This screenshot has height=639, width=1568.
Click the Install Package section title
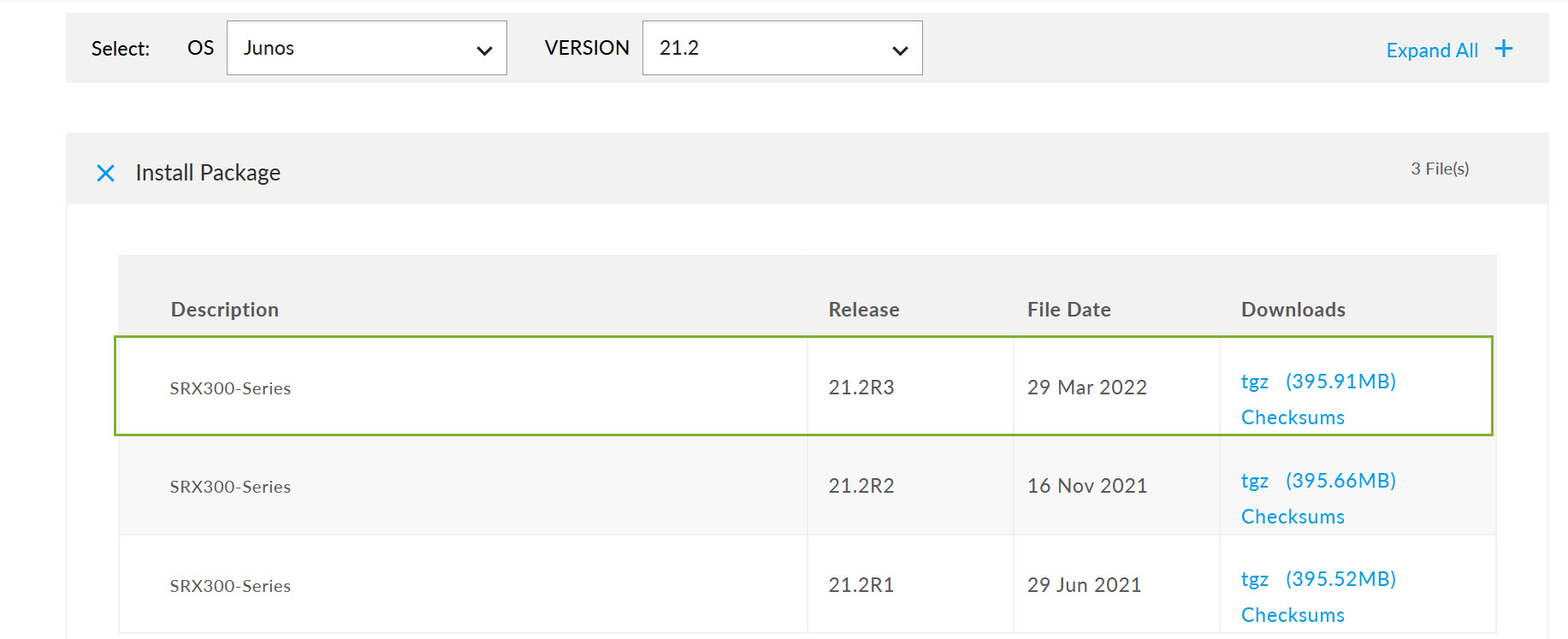coord(208,173)
